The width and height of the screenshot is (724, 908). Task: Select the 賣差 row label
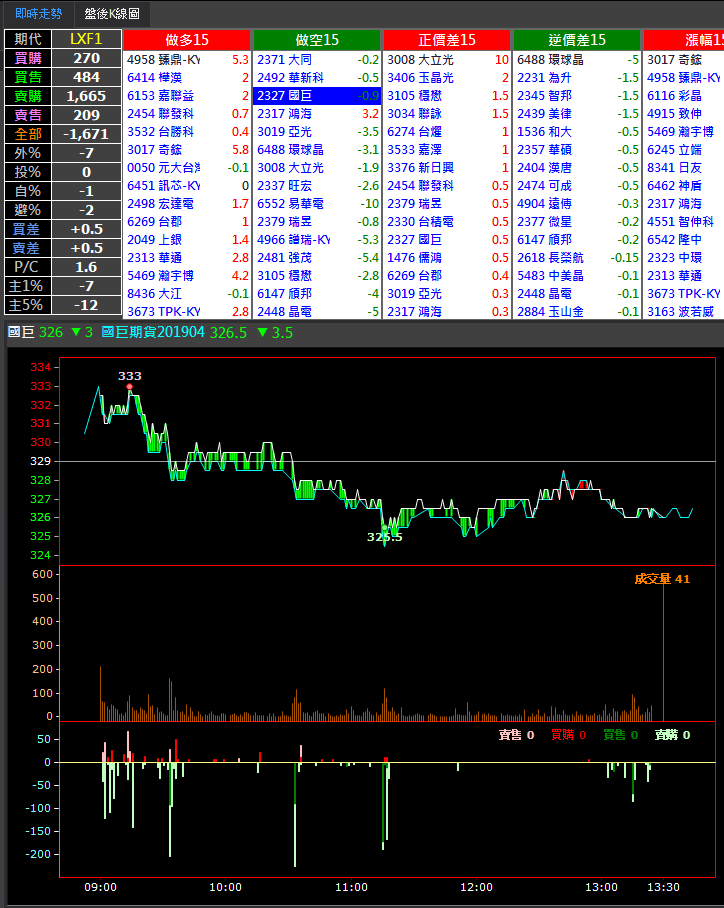(x=28, y=248)
